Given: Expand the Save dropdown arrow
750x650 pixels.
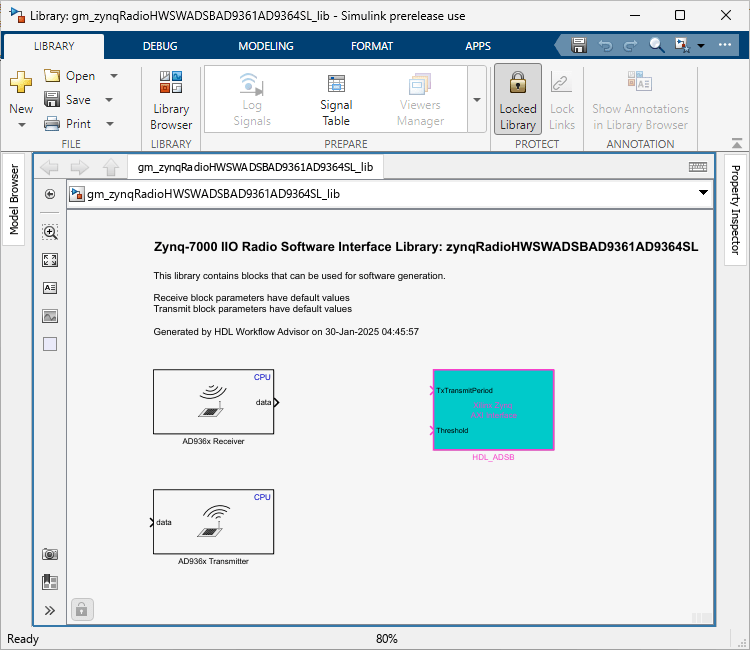Looking at the screenshot, I should (109, 99).
